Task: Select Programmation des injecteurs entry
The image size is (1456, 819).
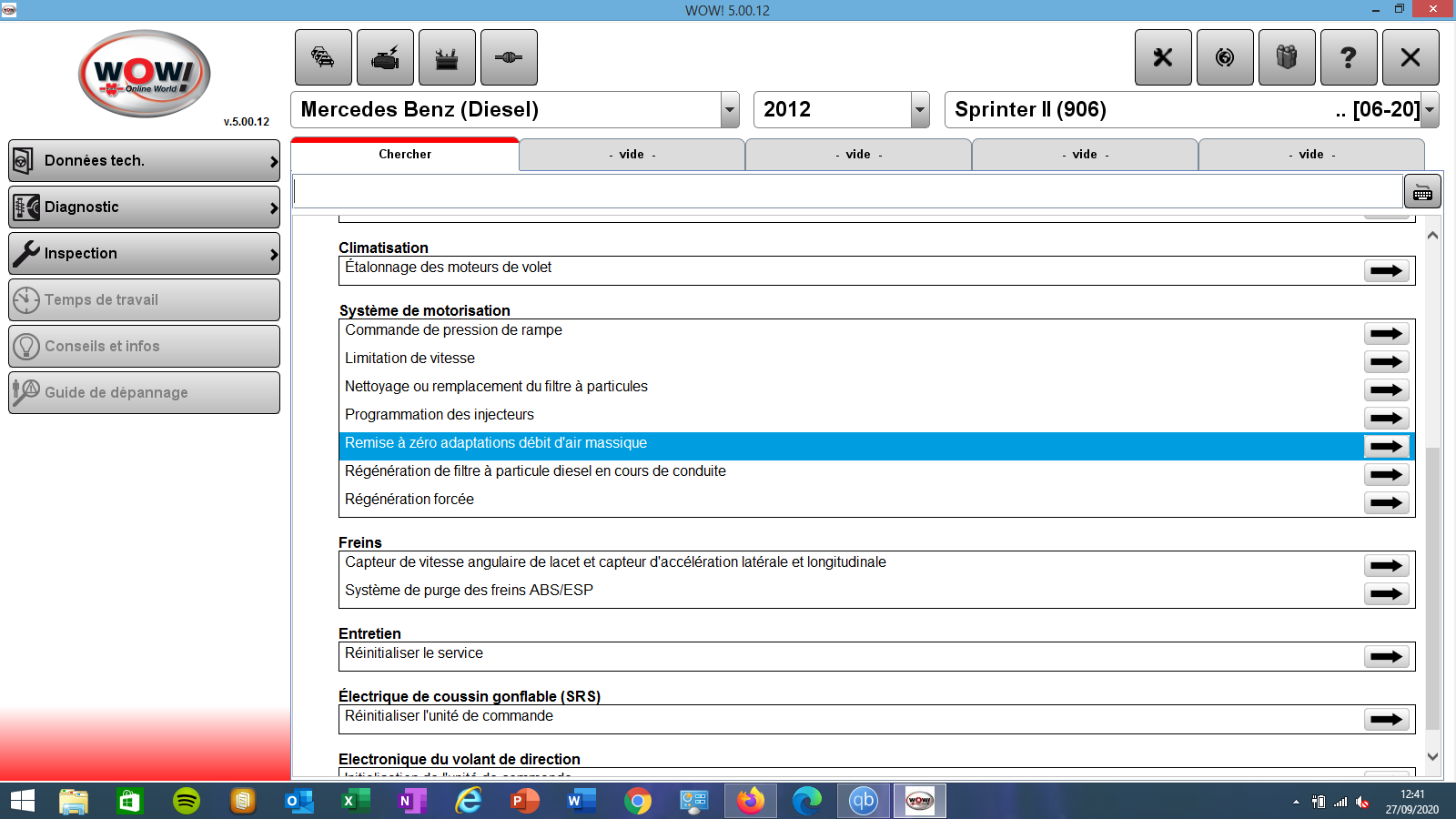Action: 440,415
